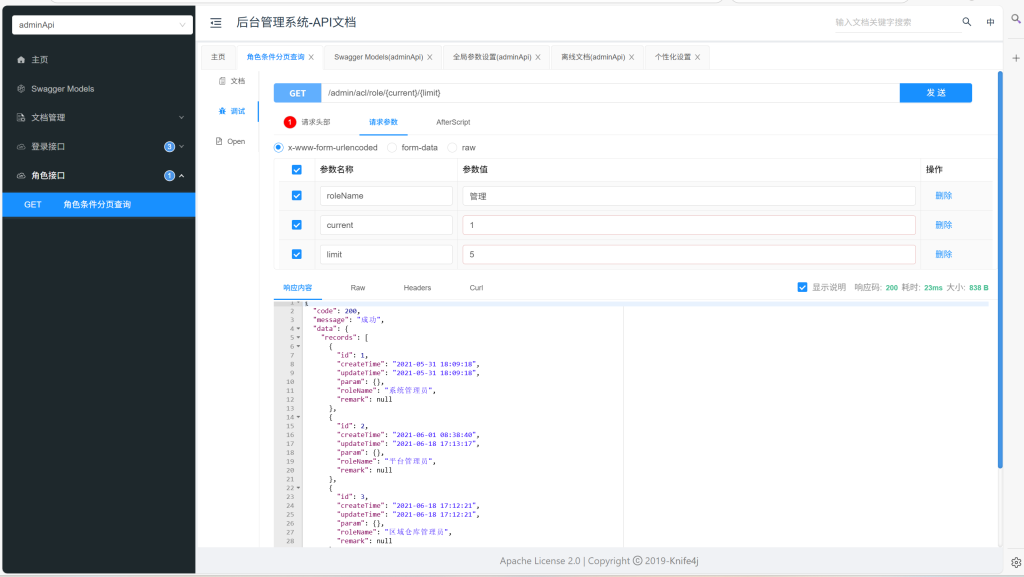
Task: Toggle the 显示说明 checkbox
Action: [x=802, y=287]
